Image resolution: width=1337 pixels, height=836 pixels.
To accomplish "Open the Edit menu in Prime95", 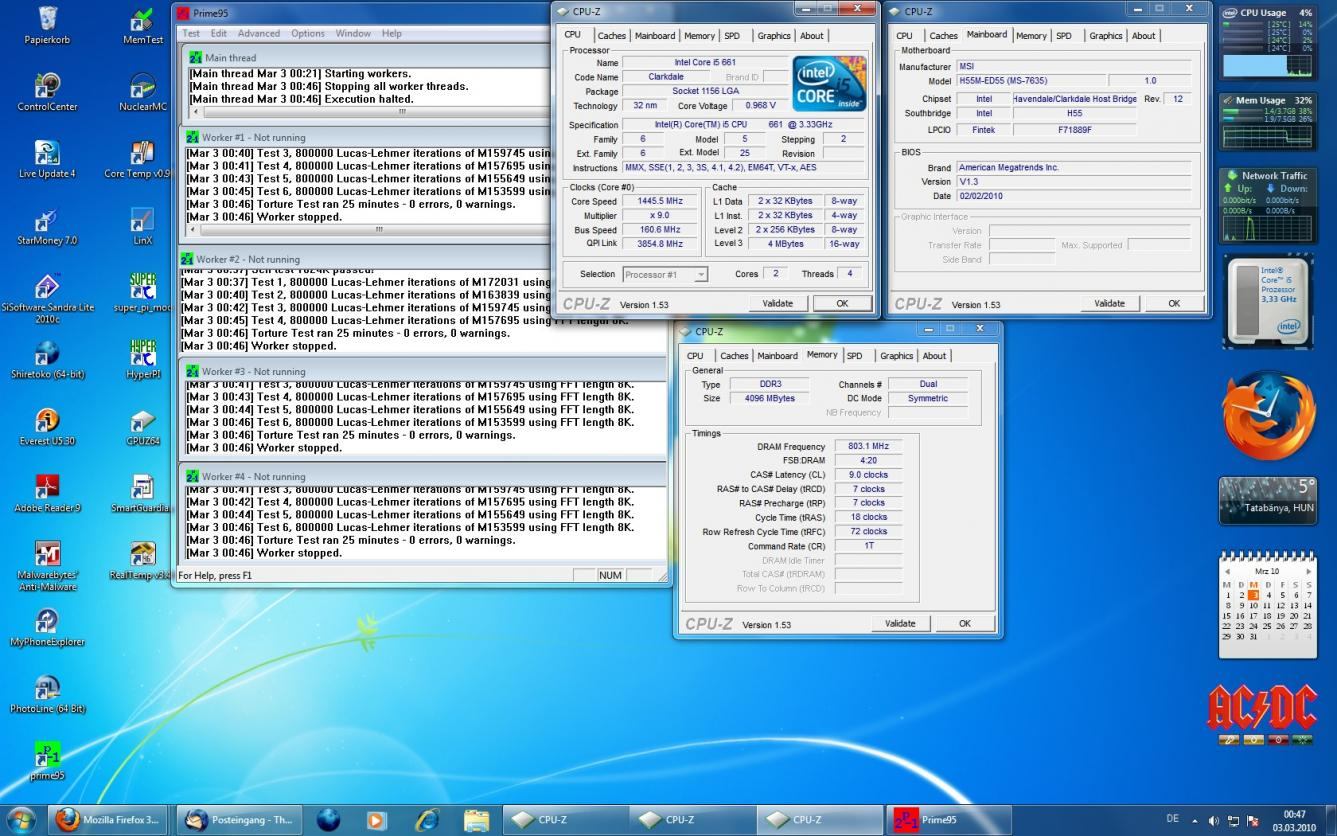I will coord(218,33).
